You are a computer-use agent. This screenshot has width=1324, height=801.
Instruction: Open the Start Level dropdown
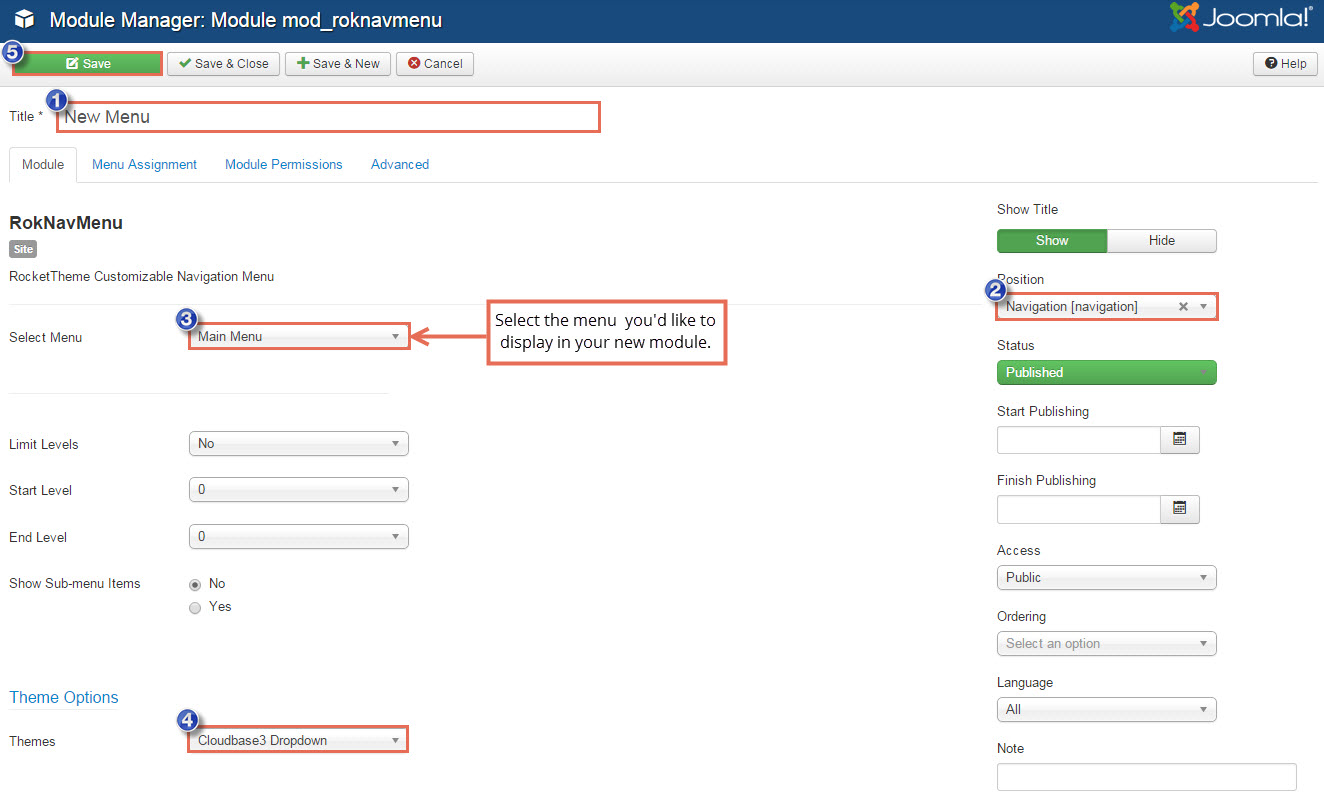[298, 490]
